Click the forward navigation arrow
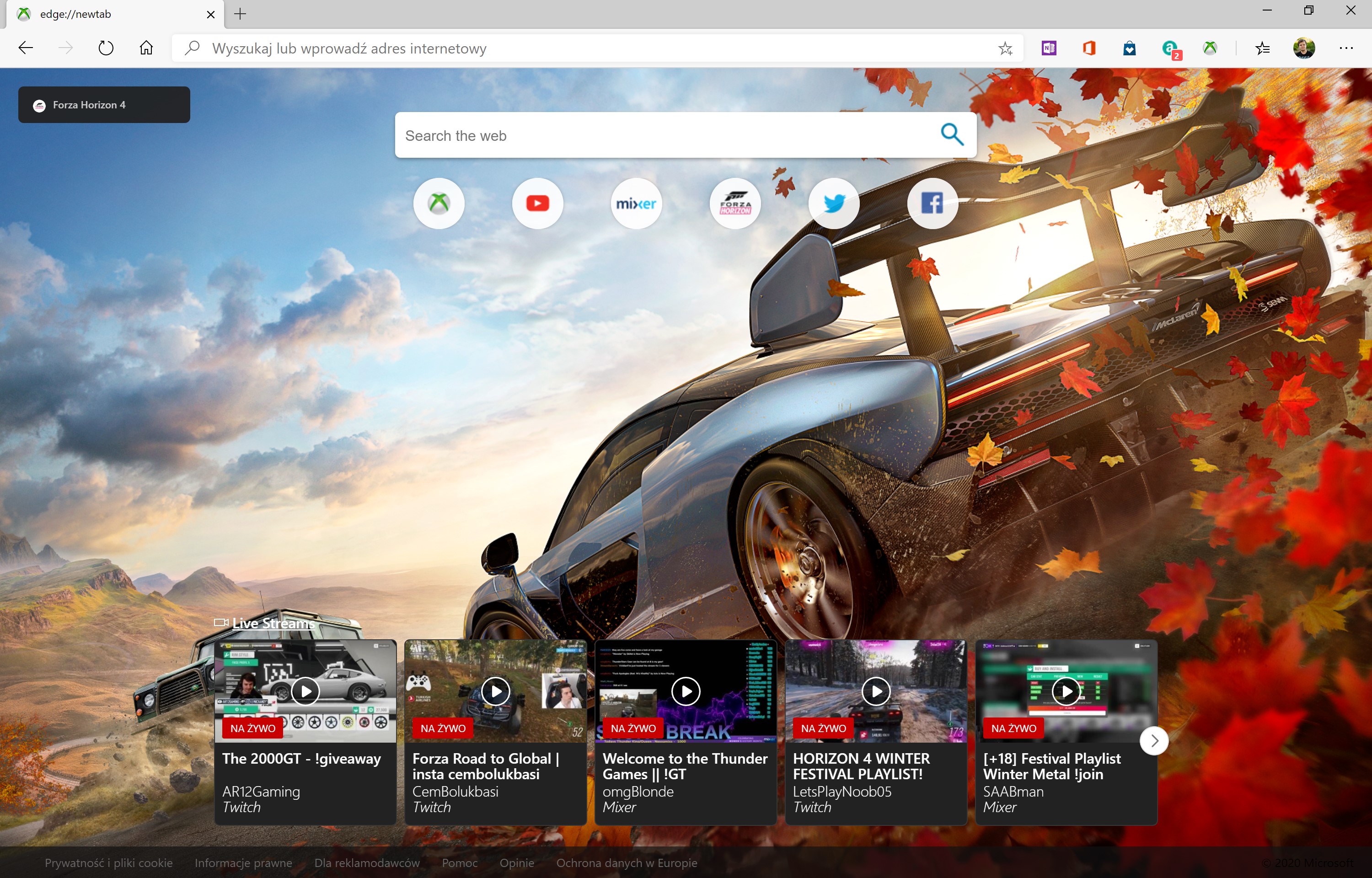This screenshot has height=878, width=1372. (x=65, y=48)
